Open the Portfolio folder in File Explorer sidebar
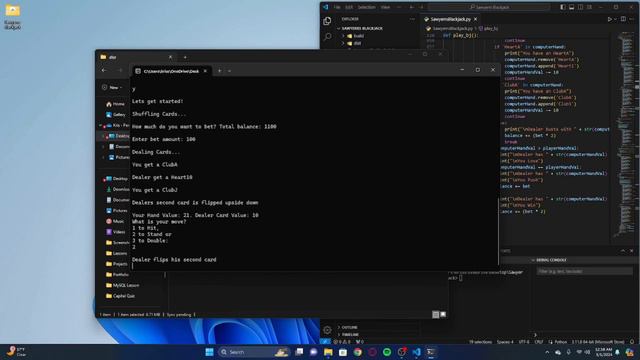The height and width of the screenshot is (360, 640). coord(118,275)
